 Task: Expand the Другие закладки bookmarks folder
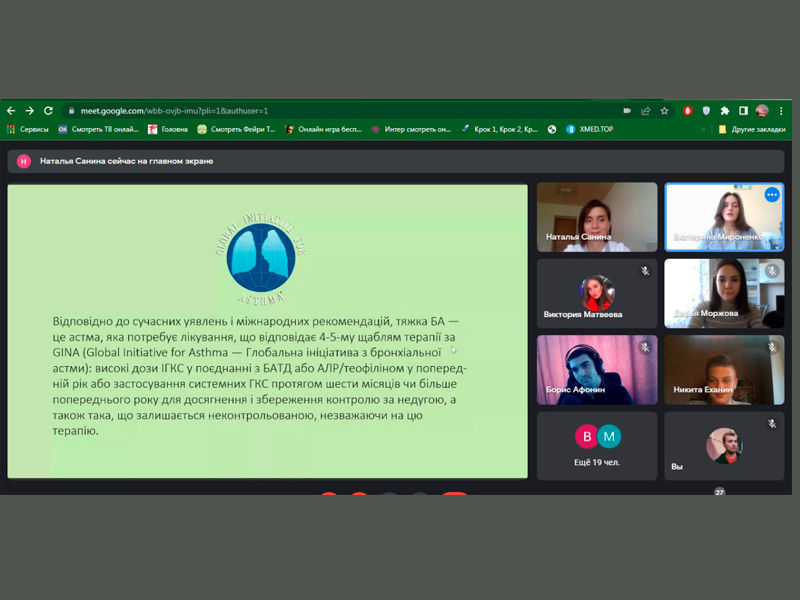[750, 129]
